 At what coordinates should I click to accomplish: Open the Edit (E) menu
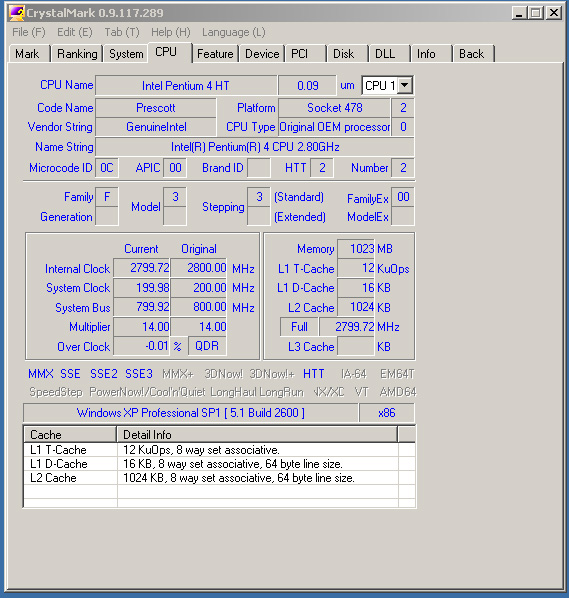pyautogui.click(x=75, y=32)
